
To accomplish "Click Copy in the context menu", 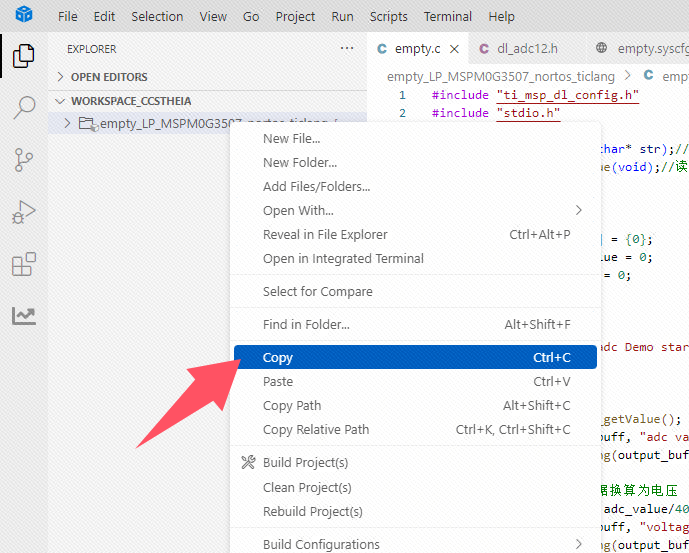I will pos(415,357).
